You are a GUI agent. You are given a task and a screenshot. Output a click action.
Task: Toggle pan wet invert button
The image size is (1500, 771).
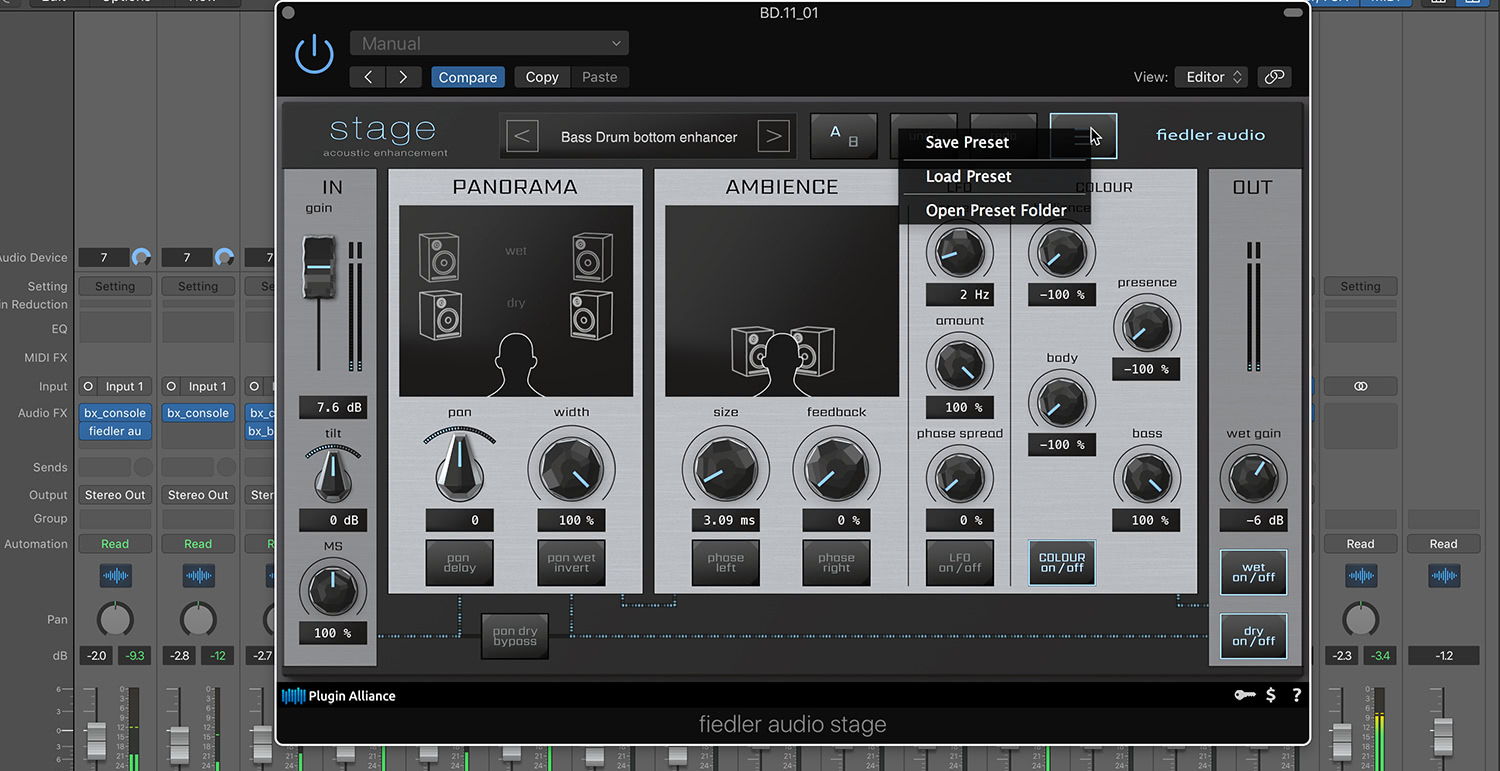[x=571, y=563]
